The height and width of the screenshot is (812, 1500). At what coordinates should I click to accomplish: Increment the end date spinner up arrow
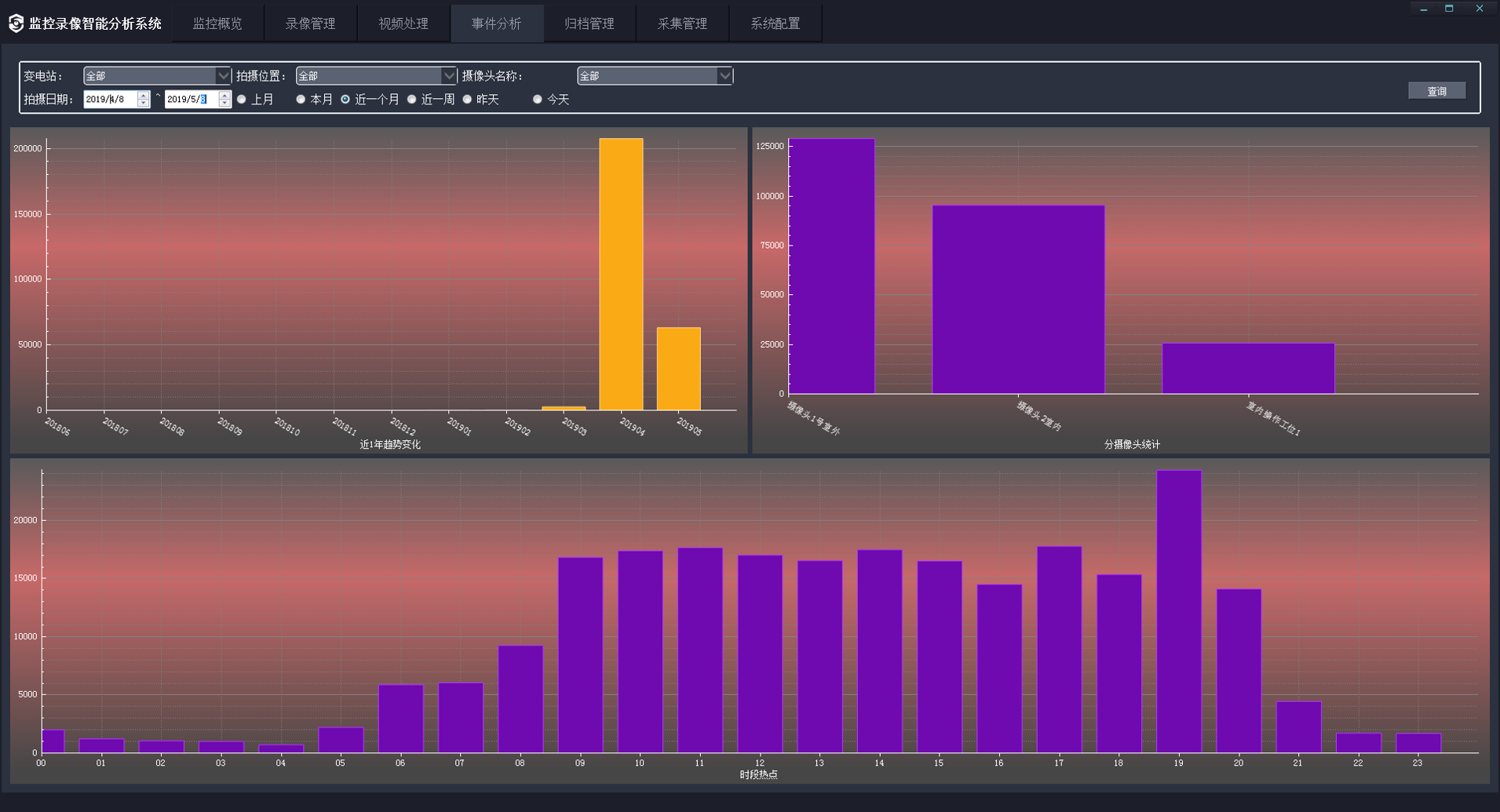click(x=224, y=95)
